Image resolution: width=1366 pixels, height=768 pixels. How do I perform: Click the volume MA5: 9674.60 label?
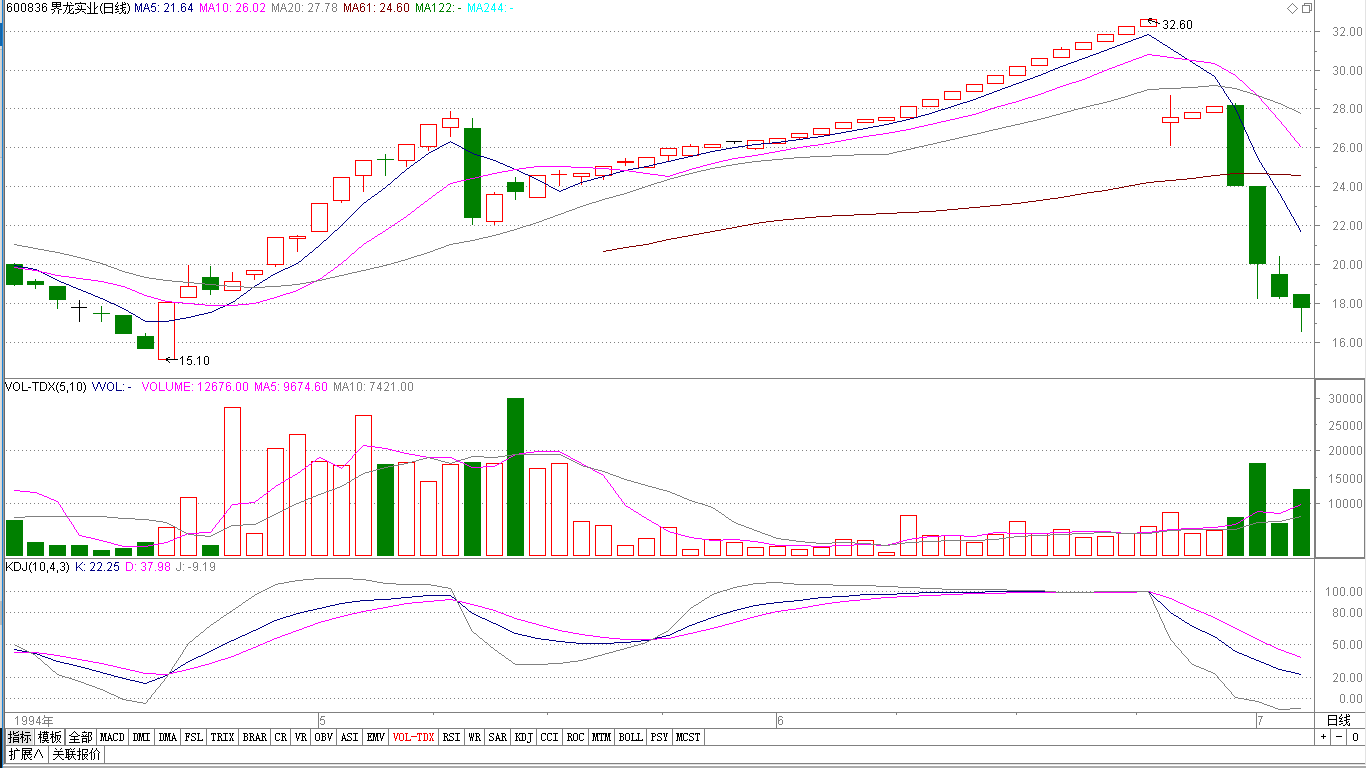coord(291,386)
